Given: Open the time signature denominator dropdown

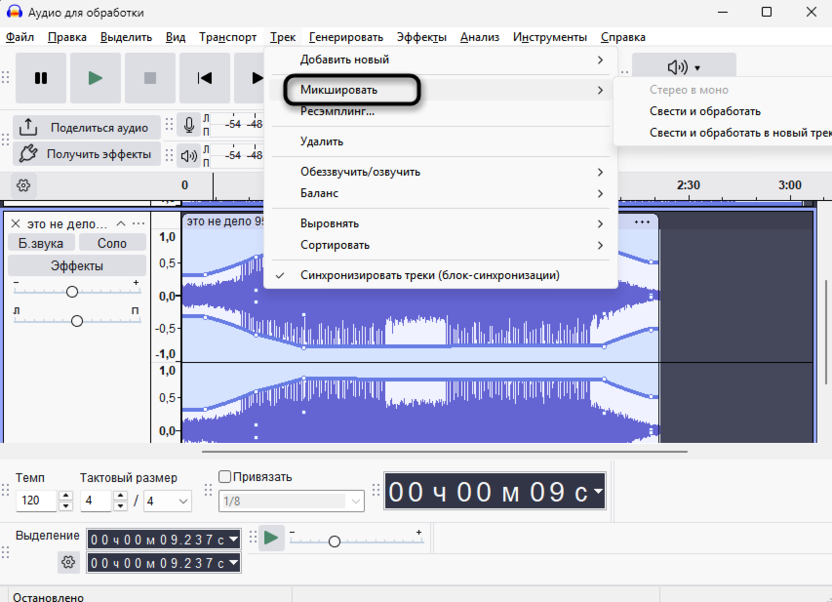Looking at the screenshot, I should pos(168,501).
